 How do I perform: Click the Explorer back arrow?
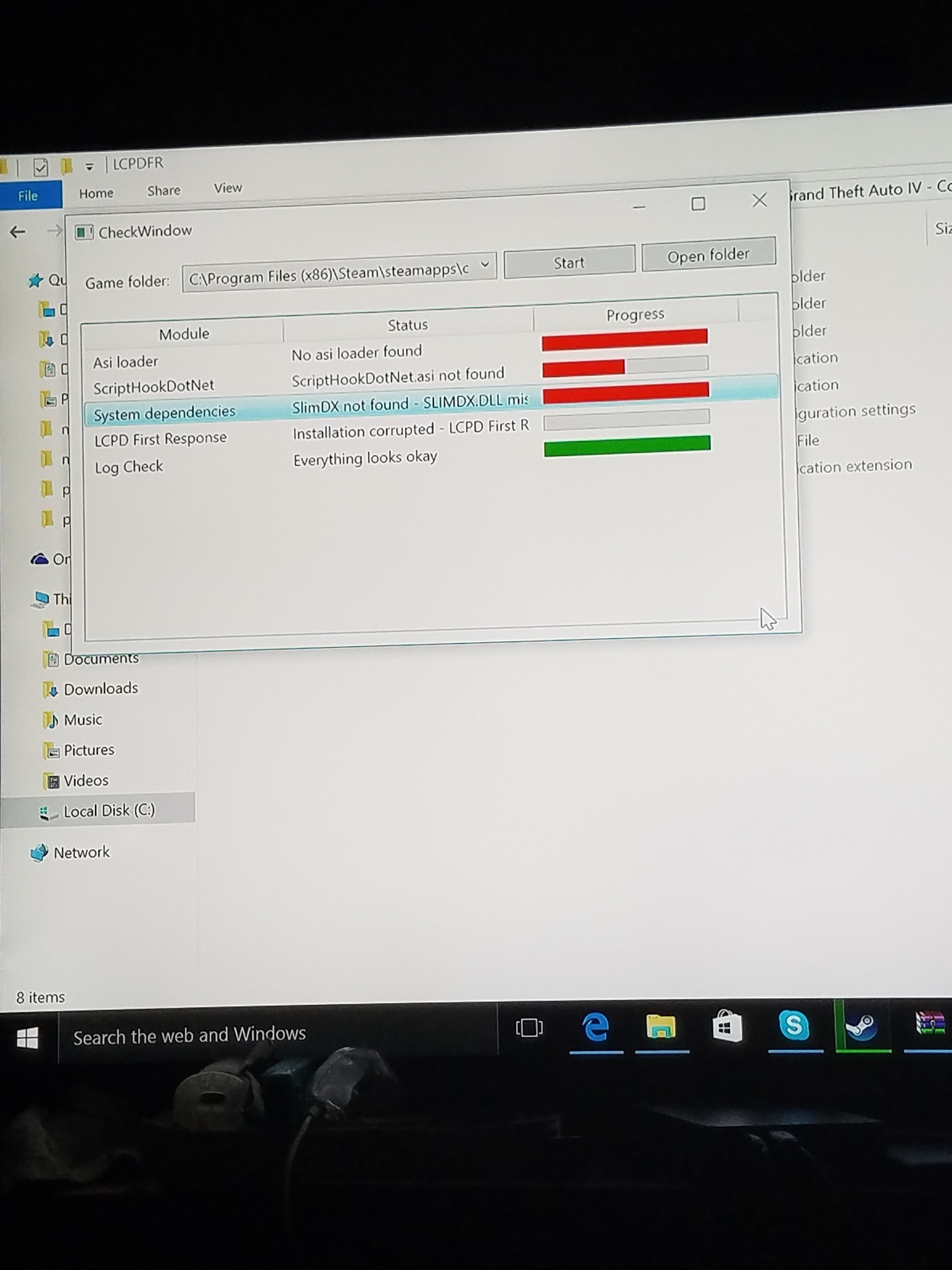[18, 232]
